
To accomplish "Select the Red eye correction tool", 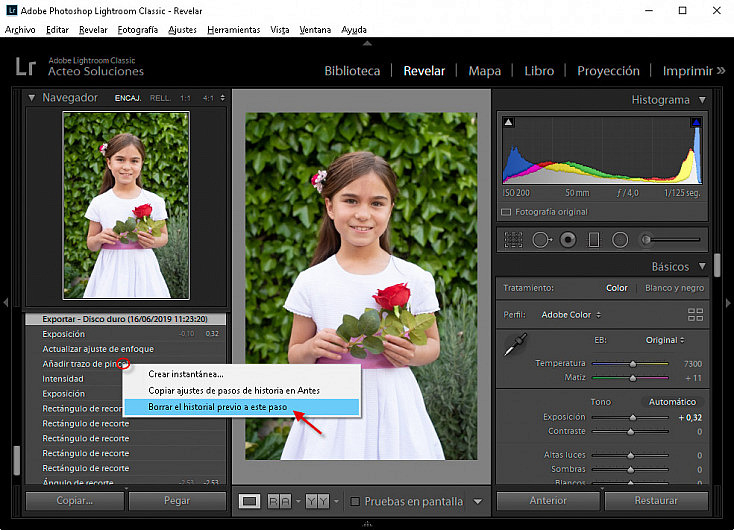I will [568, 240].
